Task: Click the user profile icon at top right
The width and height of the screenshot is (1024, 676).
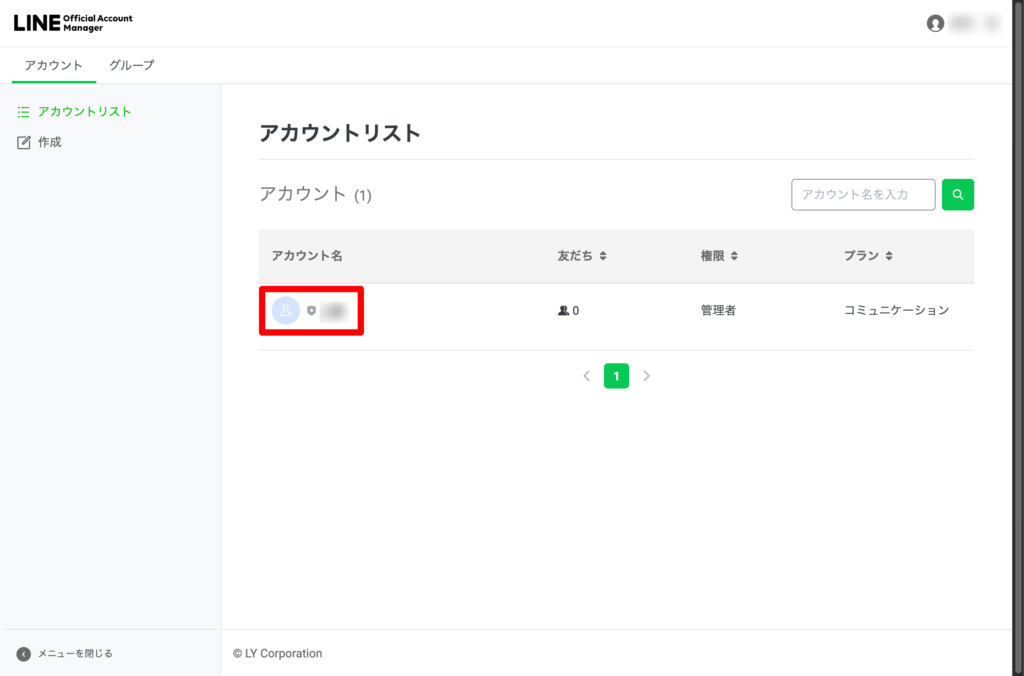Action: pos(935,23)
